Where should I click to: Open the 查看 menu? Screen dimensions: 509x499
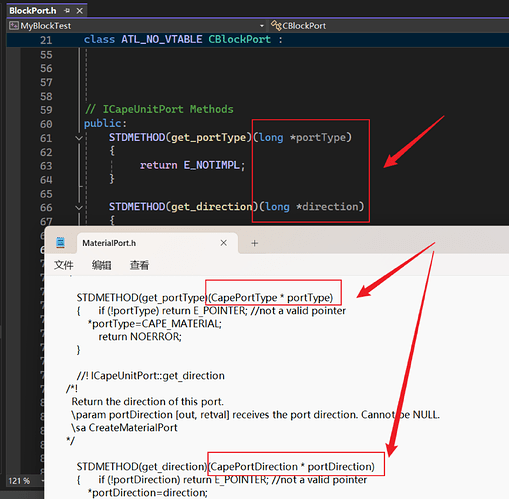139,265
